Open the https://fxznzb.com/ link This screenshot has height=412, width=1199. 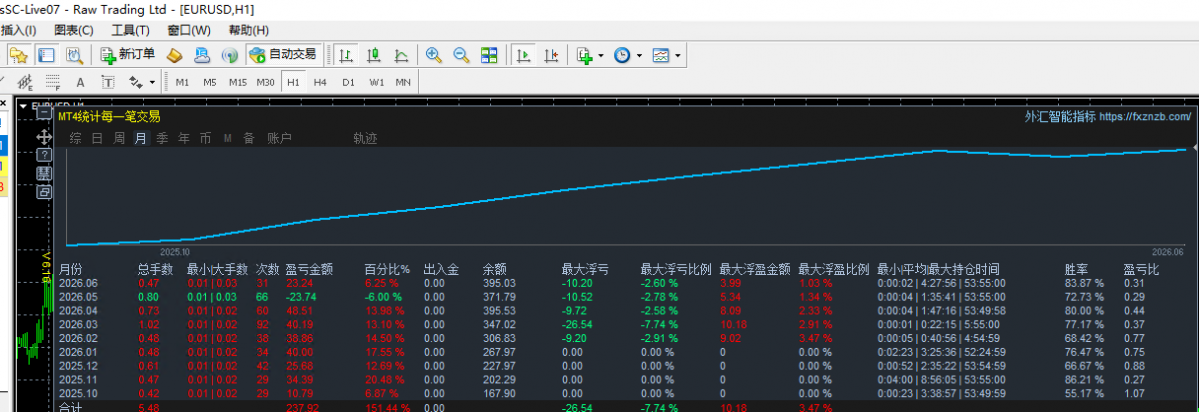pyautogui.click(x=1145, y=117)
